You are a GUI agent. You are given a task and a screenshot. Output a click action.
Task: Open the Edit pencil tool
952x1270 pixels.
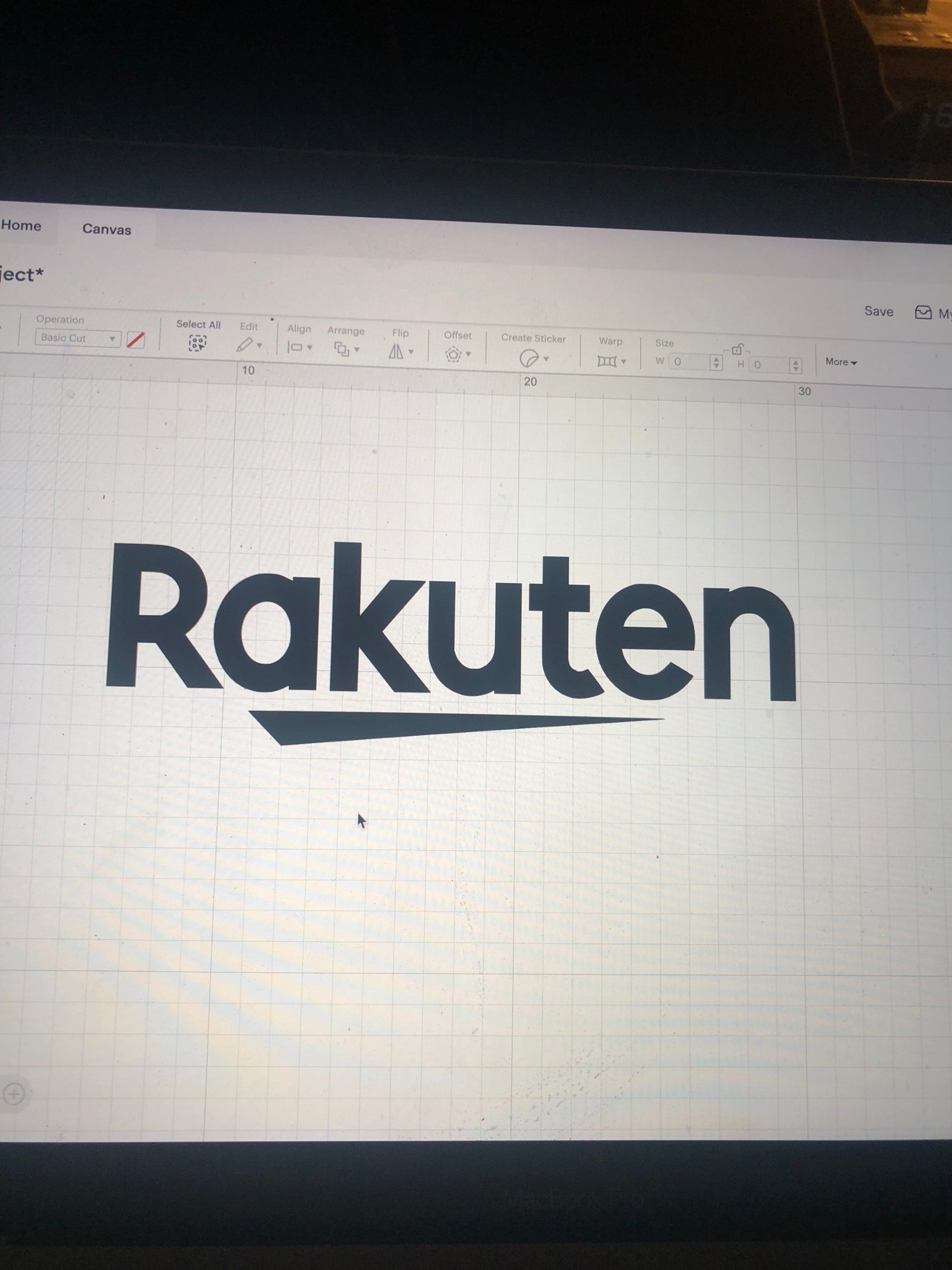(245, 345)
